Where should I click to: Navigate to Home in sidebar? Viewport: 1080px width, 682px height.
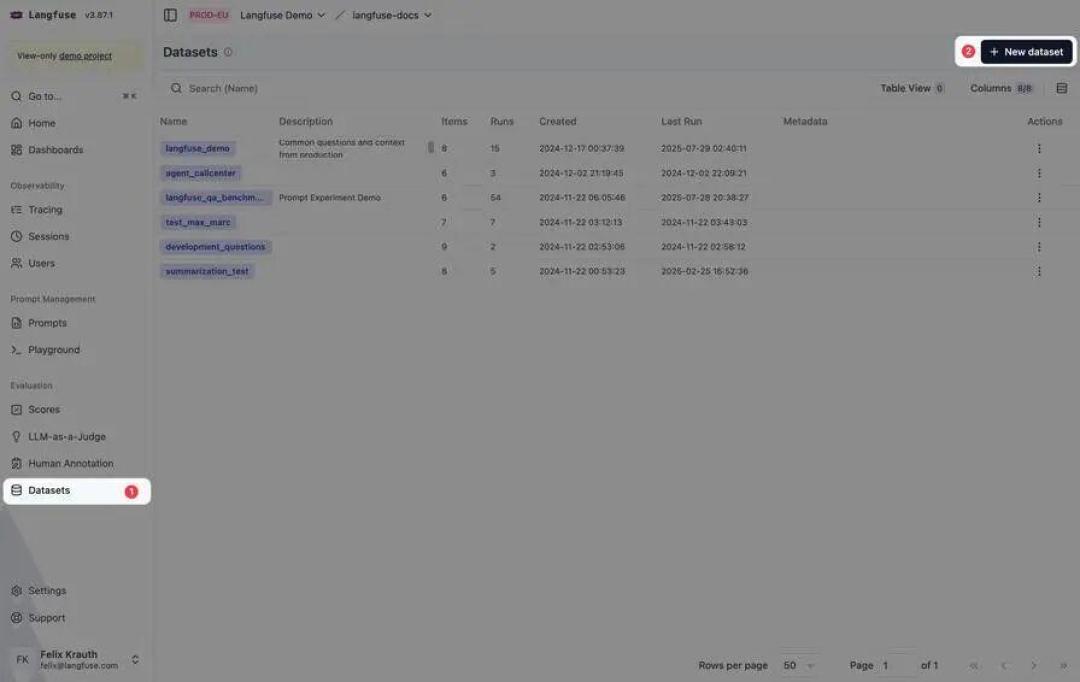coord(74,123)
